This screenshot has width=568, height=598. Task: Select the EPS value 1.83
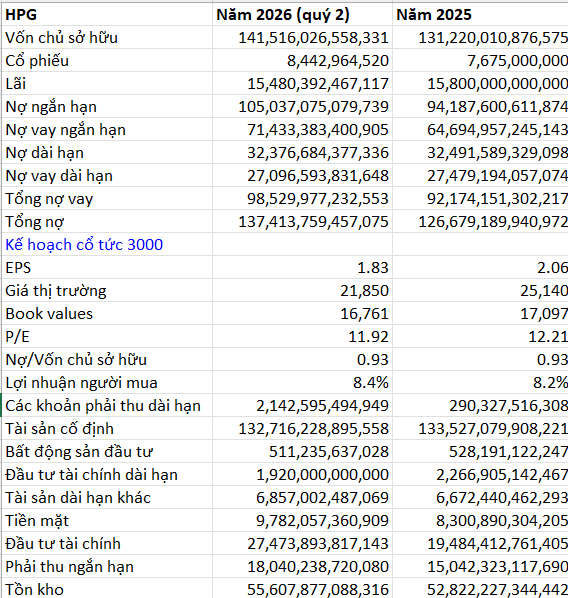[303, 267]
